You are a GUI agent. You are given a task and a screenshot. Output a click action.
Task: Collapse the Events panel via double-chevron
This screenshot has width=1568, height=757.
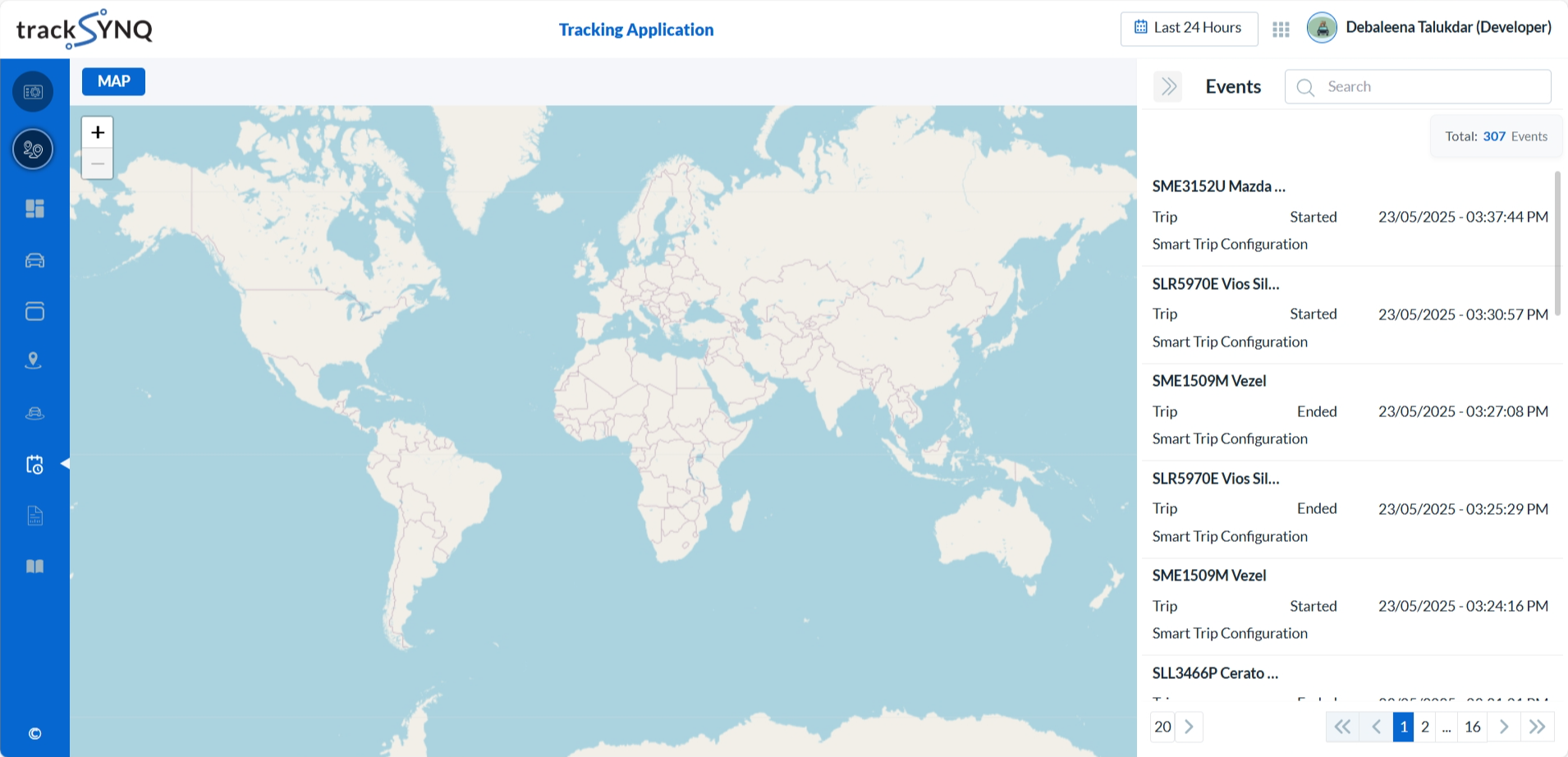[x=1167, y=86]
